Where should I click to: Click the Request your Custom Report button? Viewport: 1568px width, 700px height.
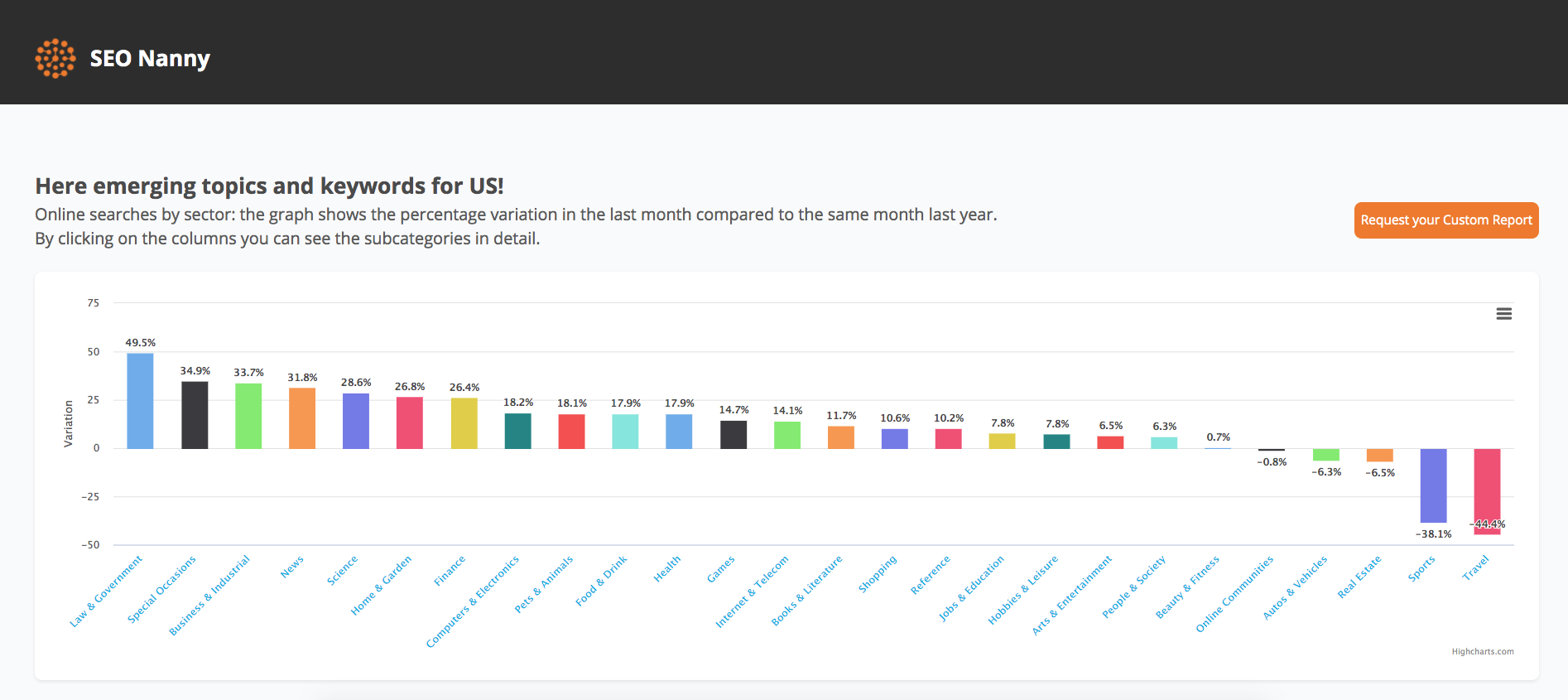pyautogui.click(x=1446, y=220)
